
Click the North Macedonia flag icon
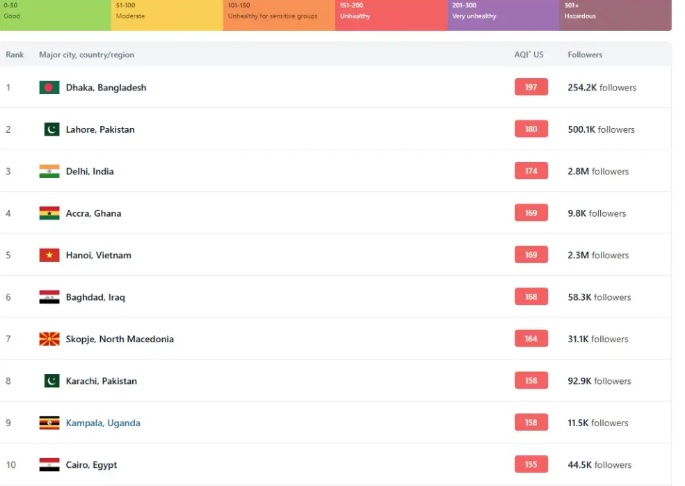(49, 340)
